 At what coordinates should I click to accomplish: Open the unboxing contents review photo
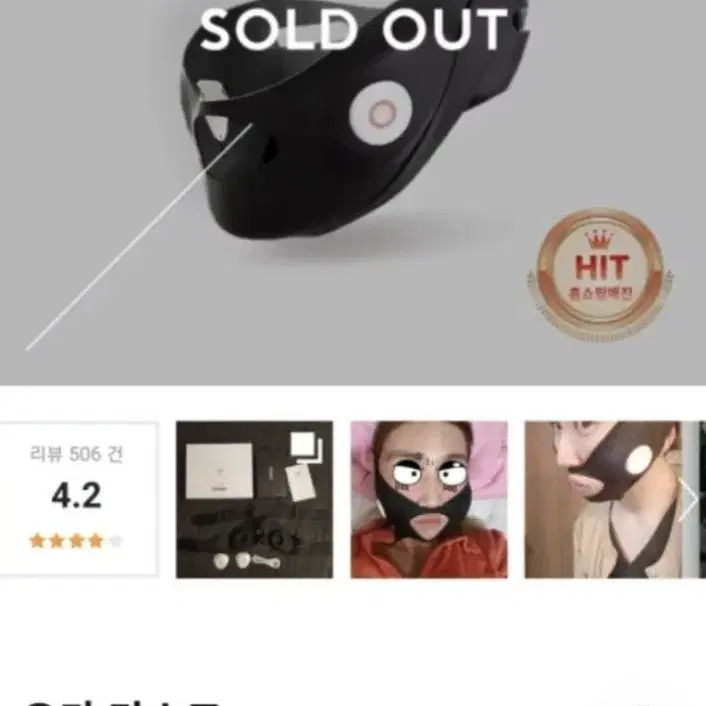tap(254, 499)
